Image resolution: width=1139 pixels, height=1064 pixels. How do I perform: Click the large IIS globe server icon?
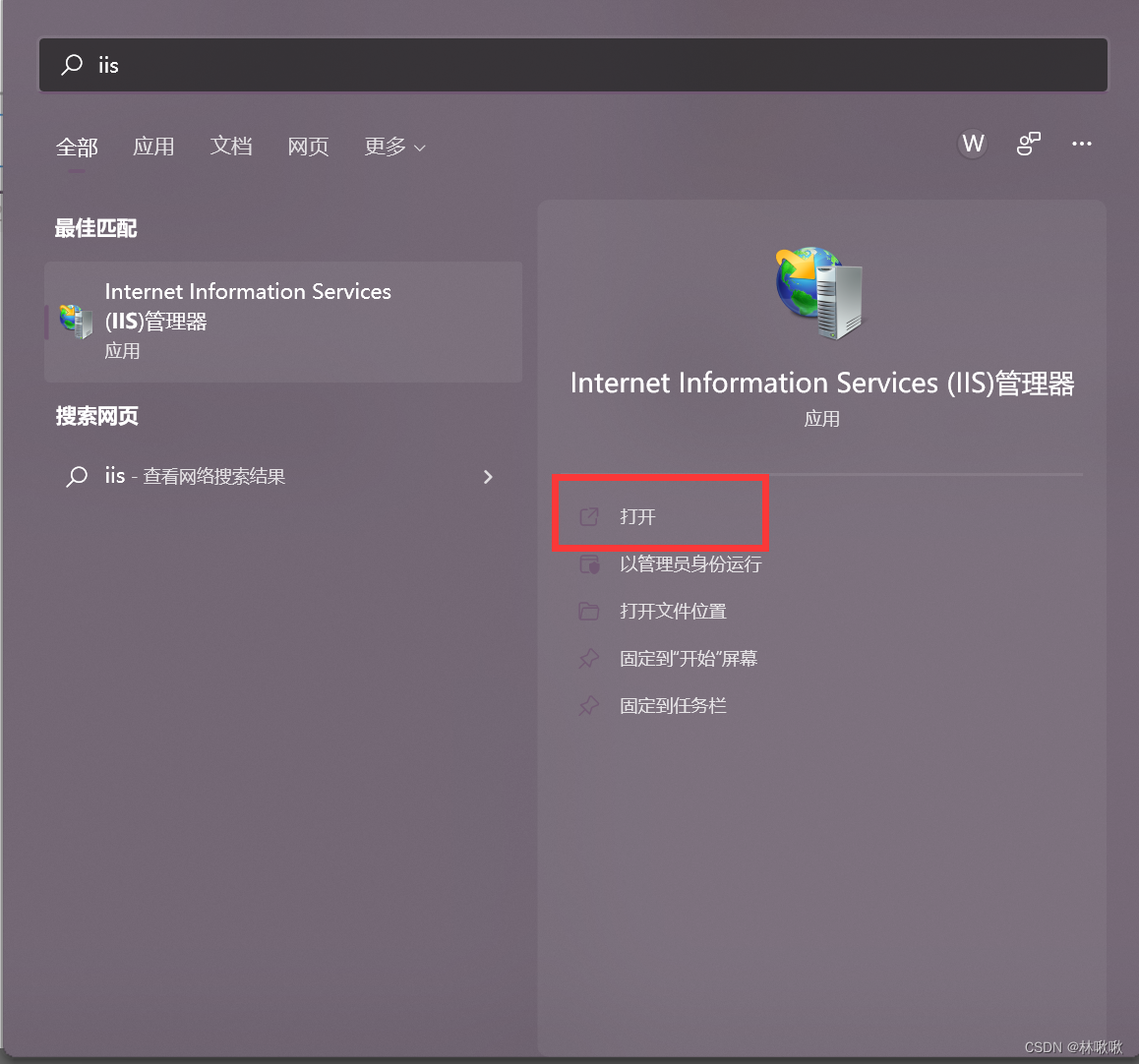tap(820, 293)
